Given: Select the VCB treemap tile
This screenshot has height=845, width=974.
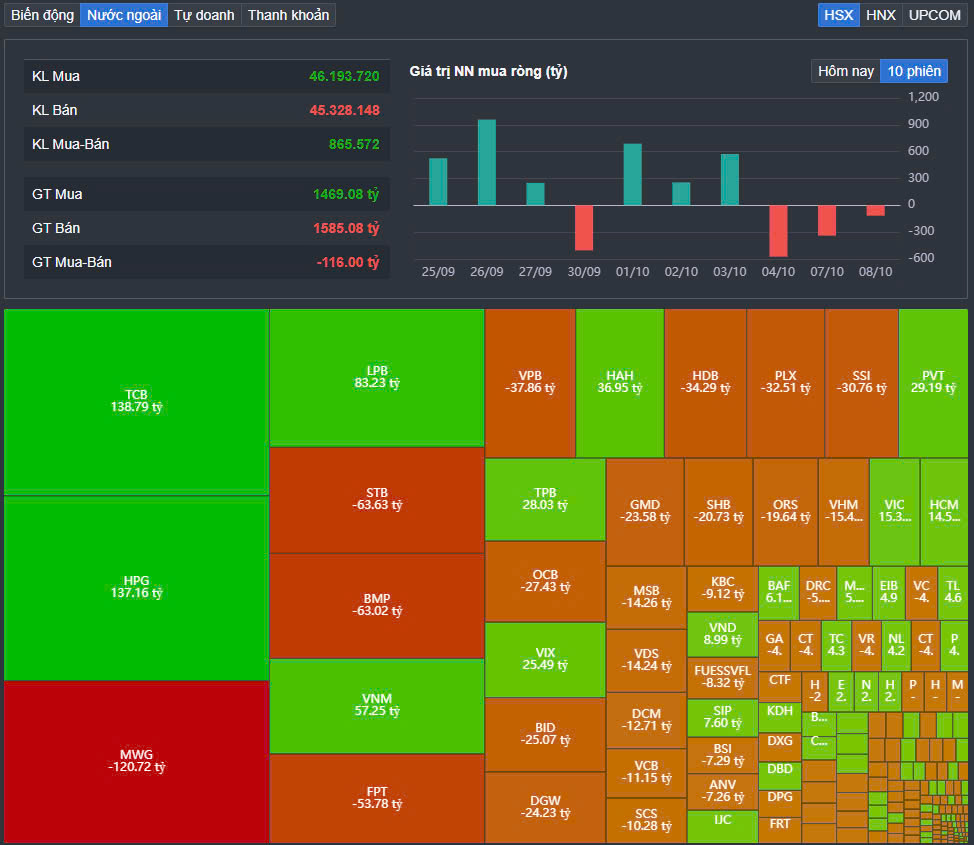Looking at the screenshot, I should coord(646,772).
